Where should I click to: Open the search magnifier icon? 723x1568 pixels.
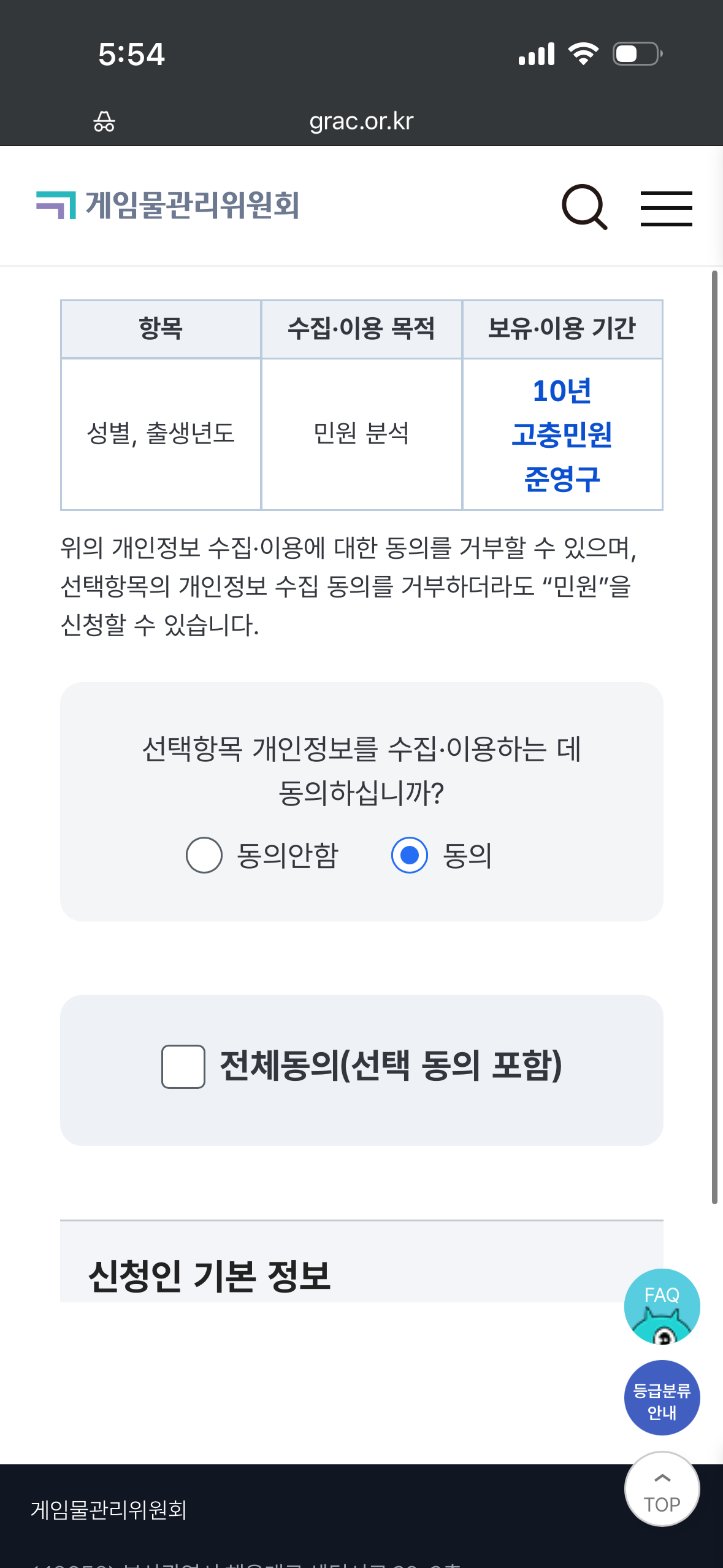point(584,207)
